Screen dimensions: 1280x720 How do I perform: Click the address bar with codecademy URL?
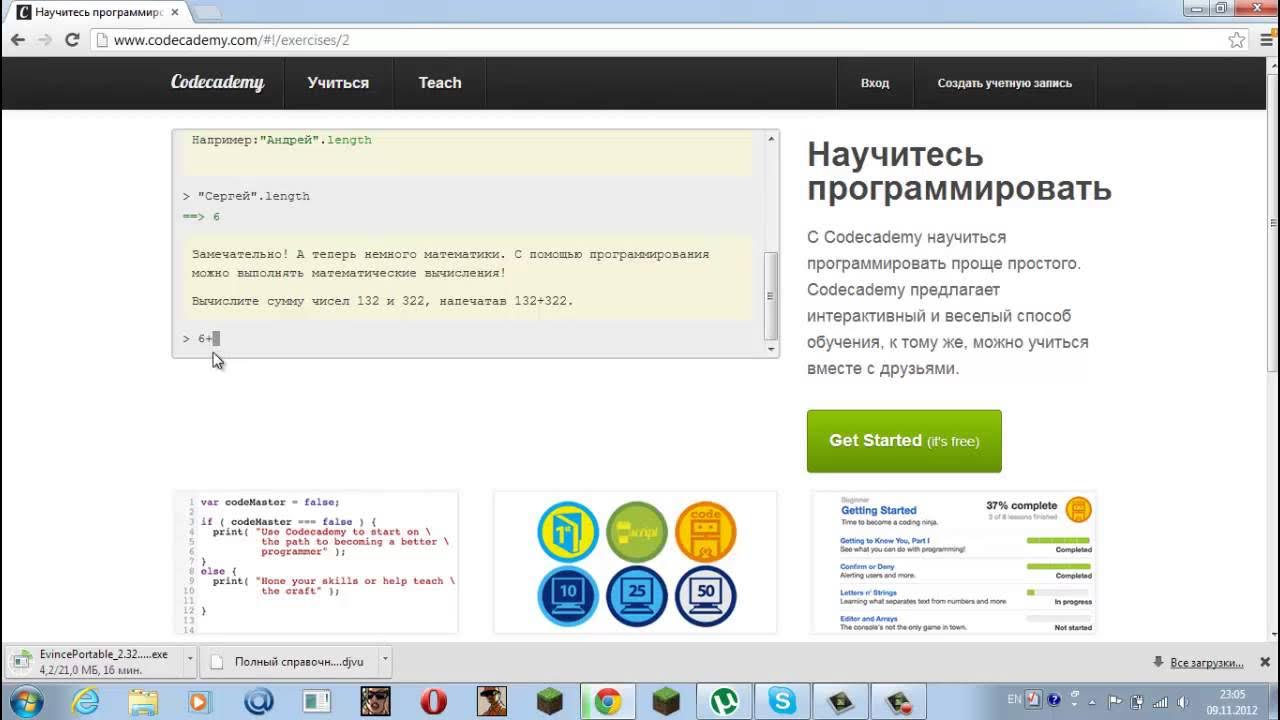click(x=670, y=40)
